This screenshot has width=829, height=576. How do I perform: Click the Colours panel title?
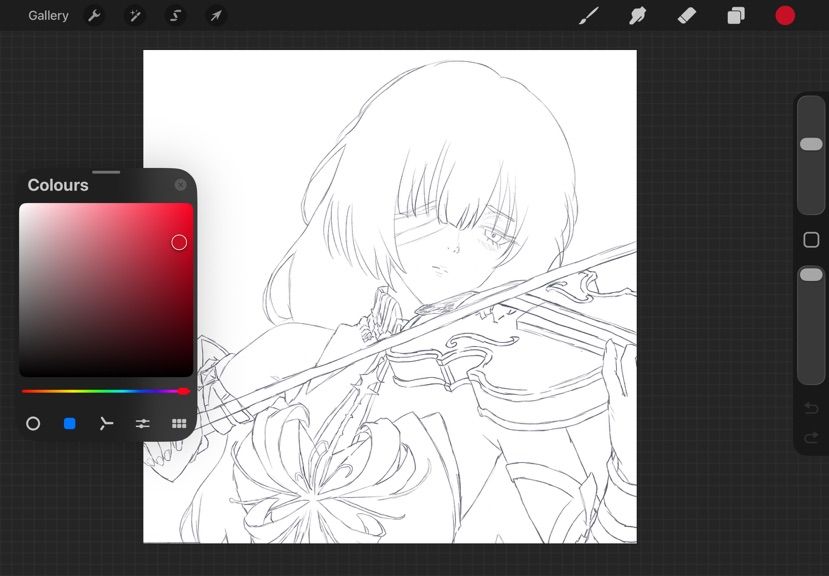click(x=58, y=185)
